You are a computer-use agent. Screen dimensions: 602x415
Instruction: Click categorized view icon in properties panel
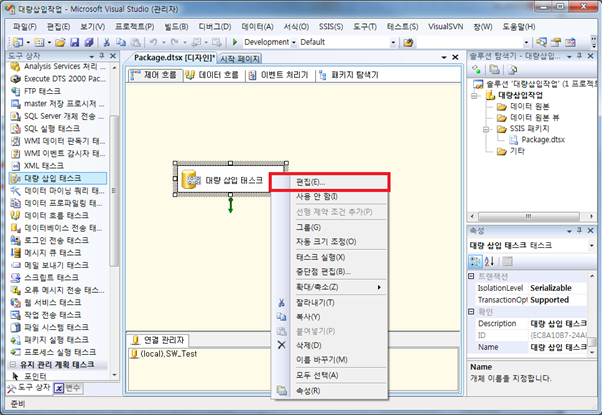[x=475, y=262]
